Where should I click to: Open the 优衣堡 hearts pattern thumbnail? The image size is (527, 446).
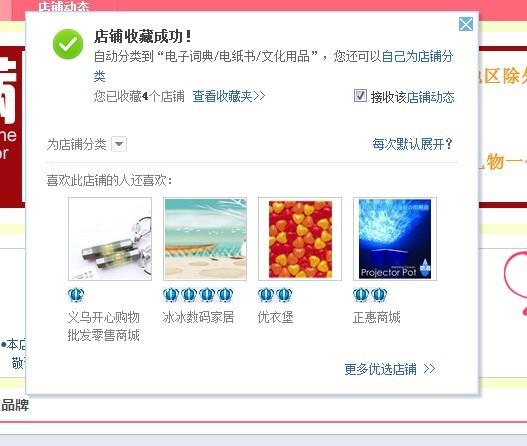[300, 239]
